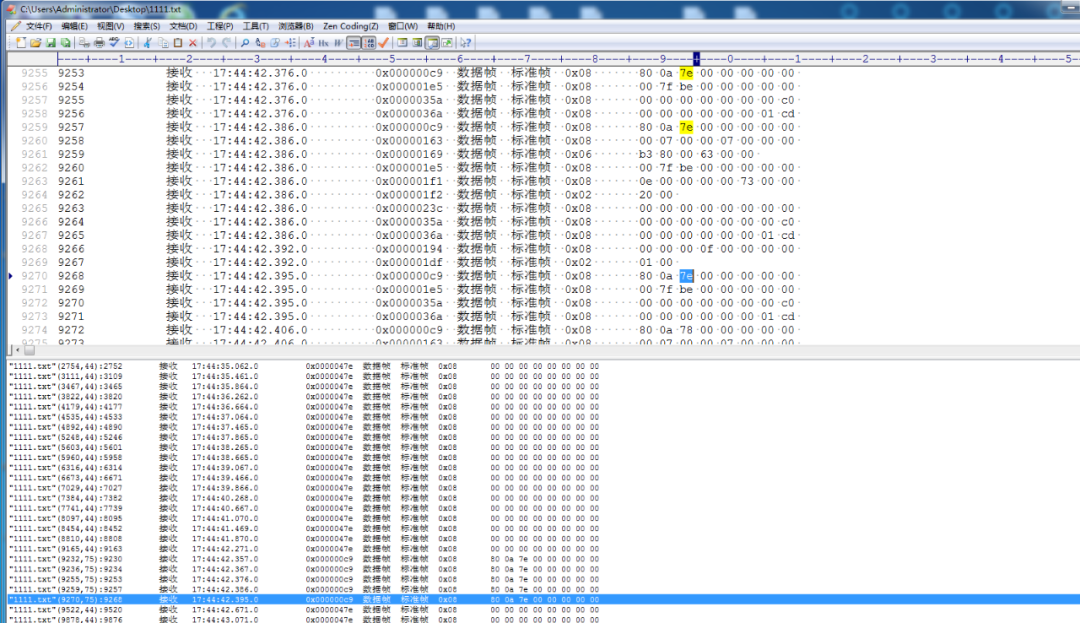The width and height of the screenshot is (1080, 623).
Task: Launch the browser window toolbar icon
Action: tap(448, 43)
